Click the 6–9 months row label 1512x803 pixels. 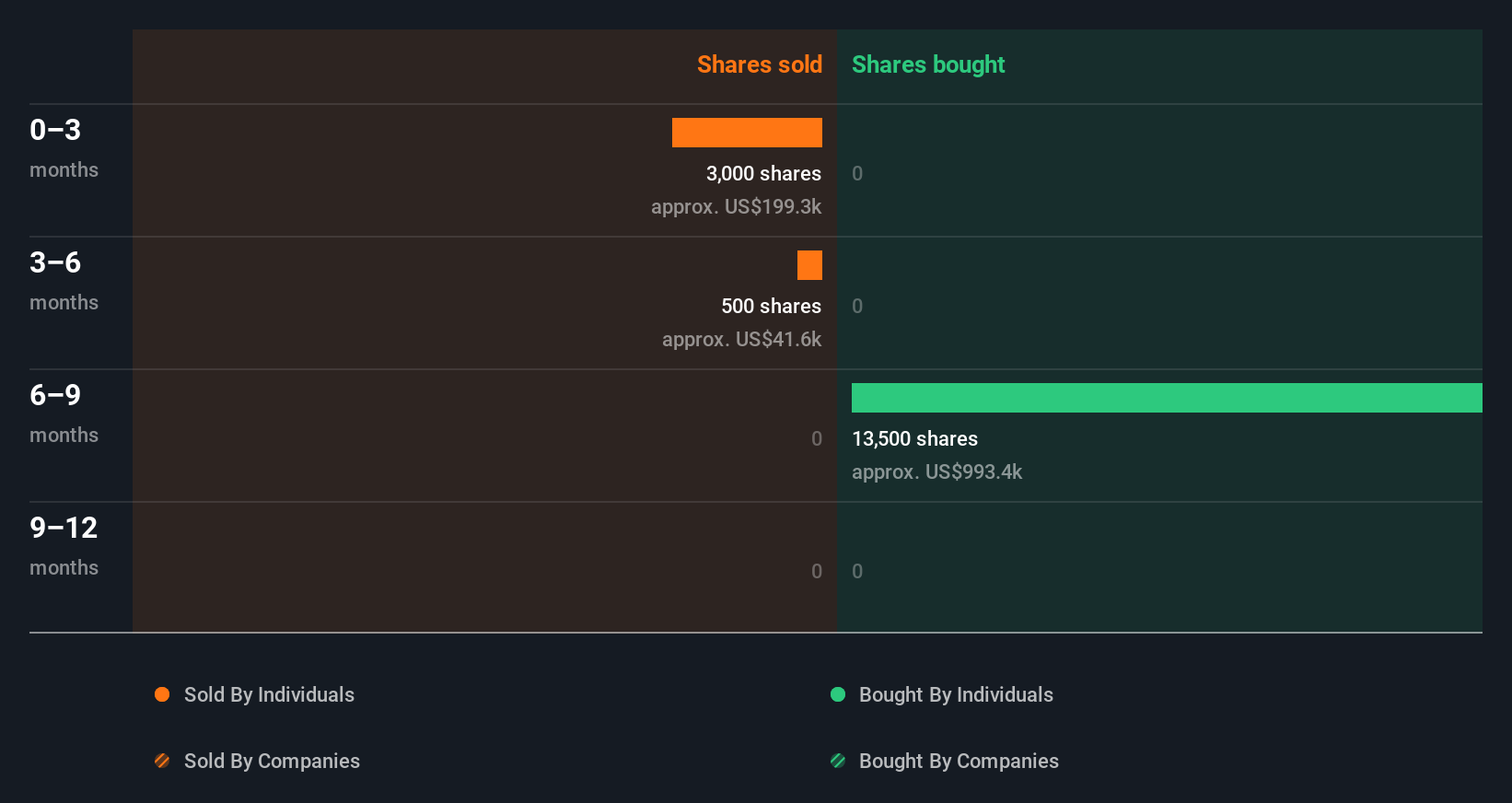tap(64, 413)
